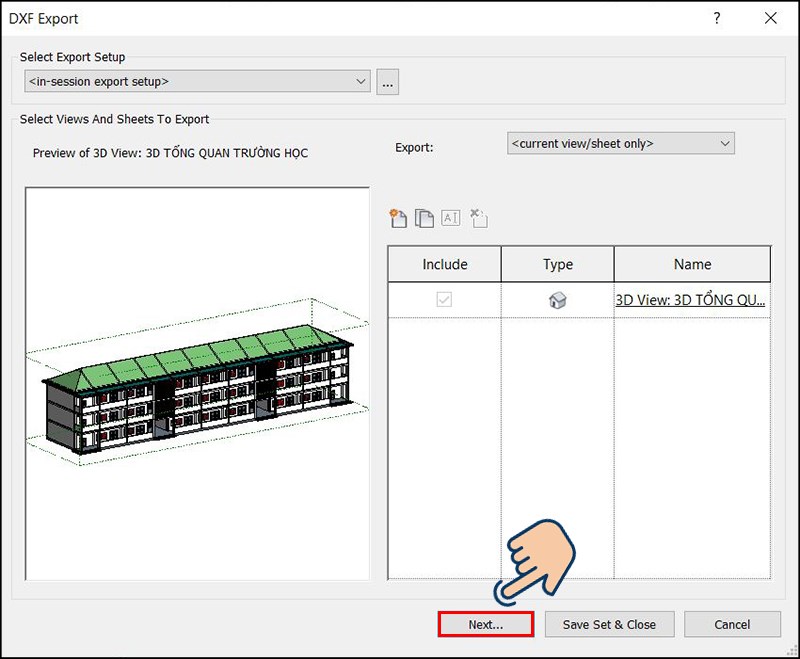Click the Delete Set icon

point(479,218)
